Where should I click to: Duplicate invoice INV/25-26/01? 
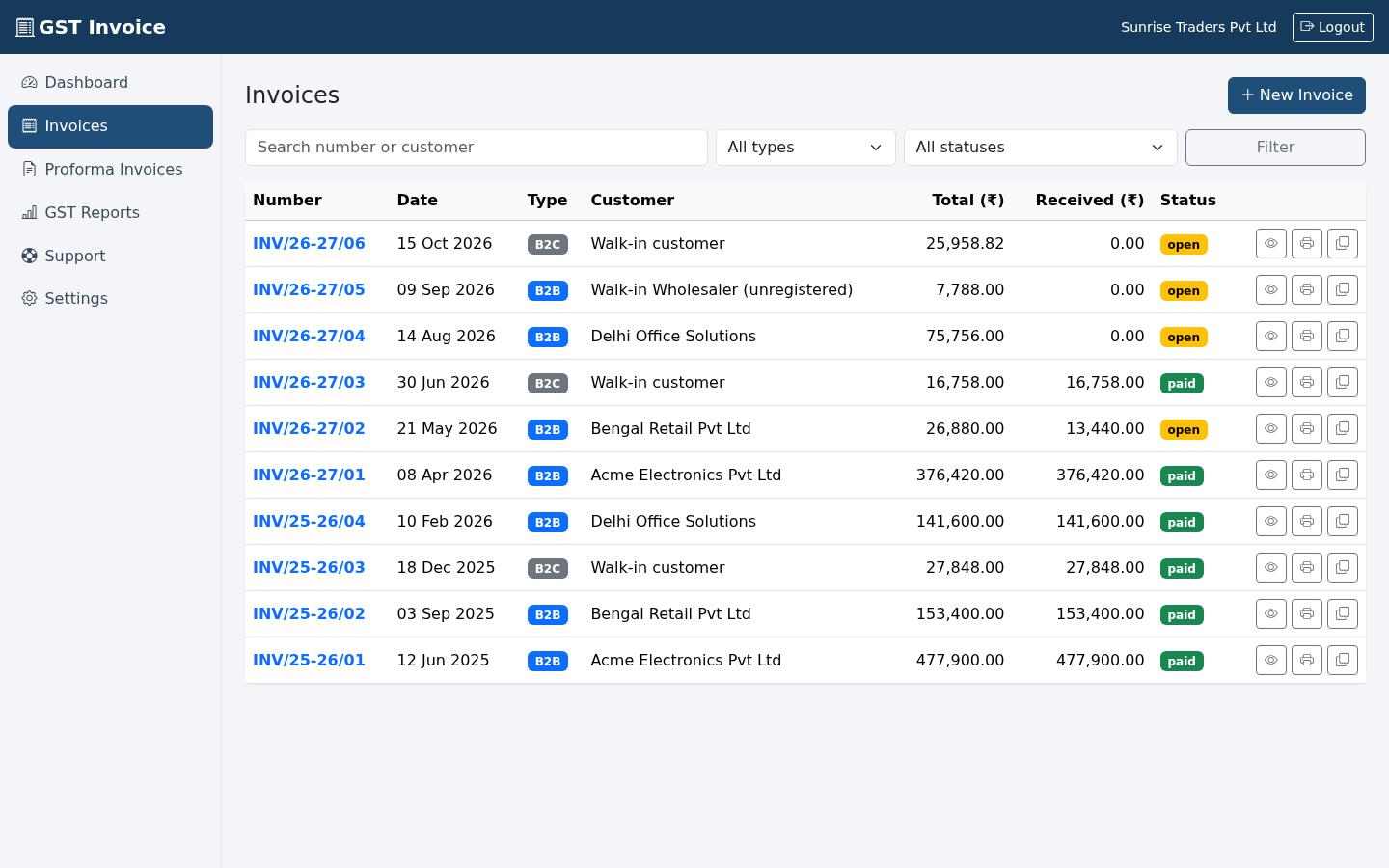click(x=1343, y=661)
